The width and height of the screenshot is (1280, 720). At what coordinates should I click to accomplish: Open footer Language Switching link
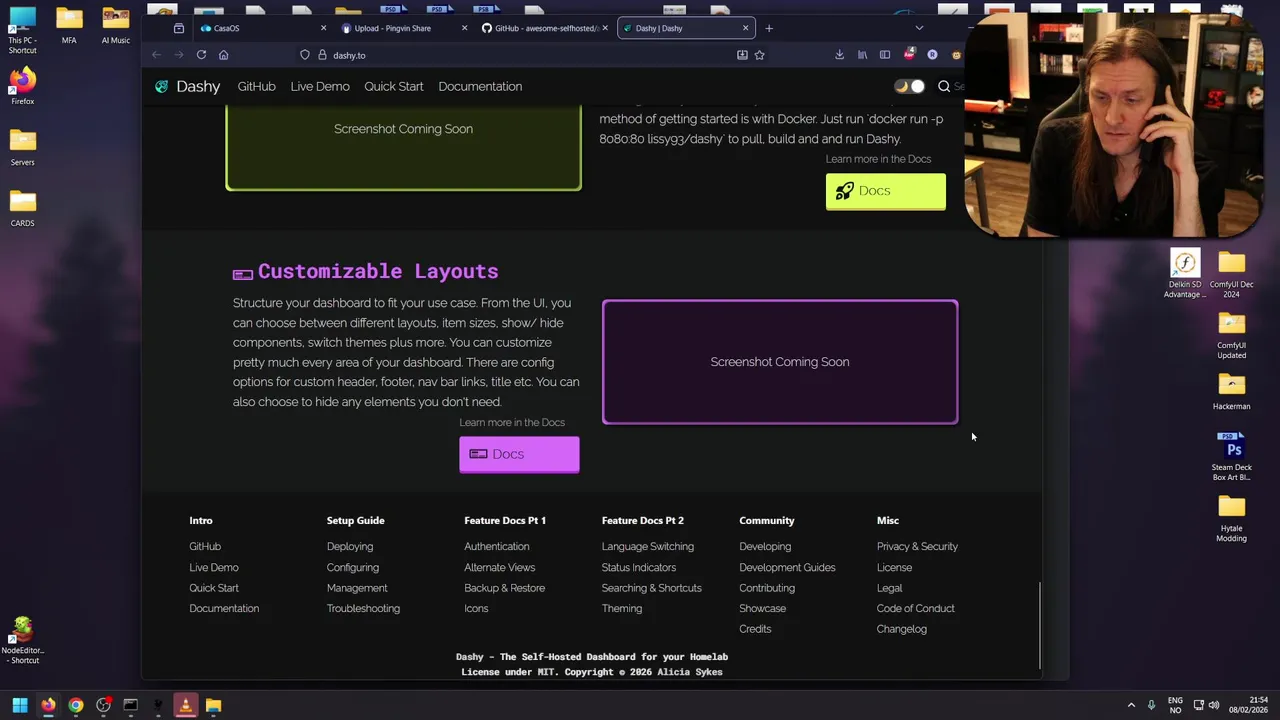click(648, 547)
